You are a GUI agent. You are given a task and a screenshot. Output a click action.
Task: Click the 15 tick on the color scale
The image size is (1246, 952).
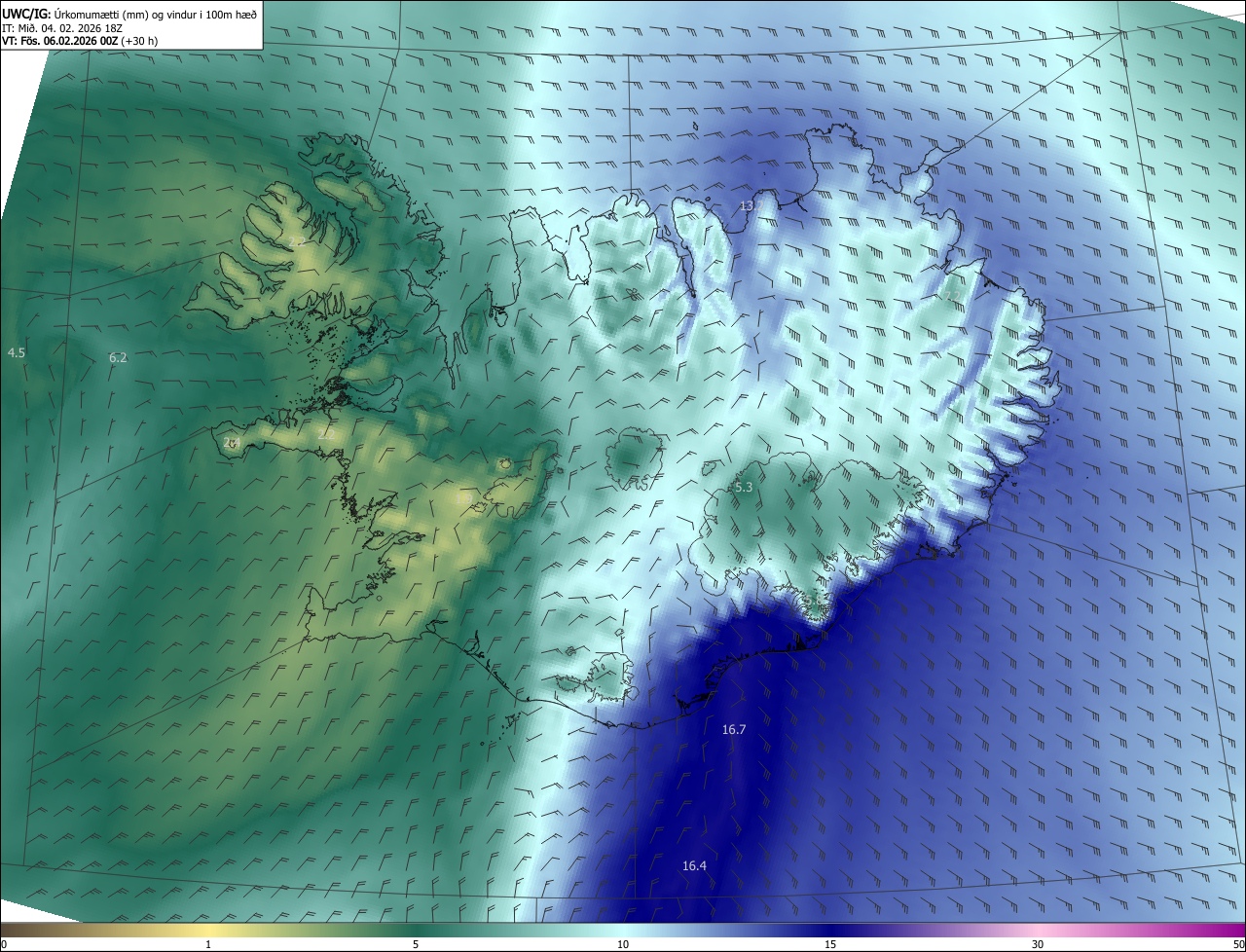[x=830, y=945]
